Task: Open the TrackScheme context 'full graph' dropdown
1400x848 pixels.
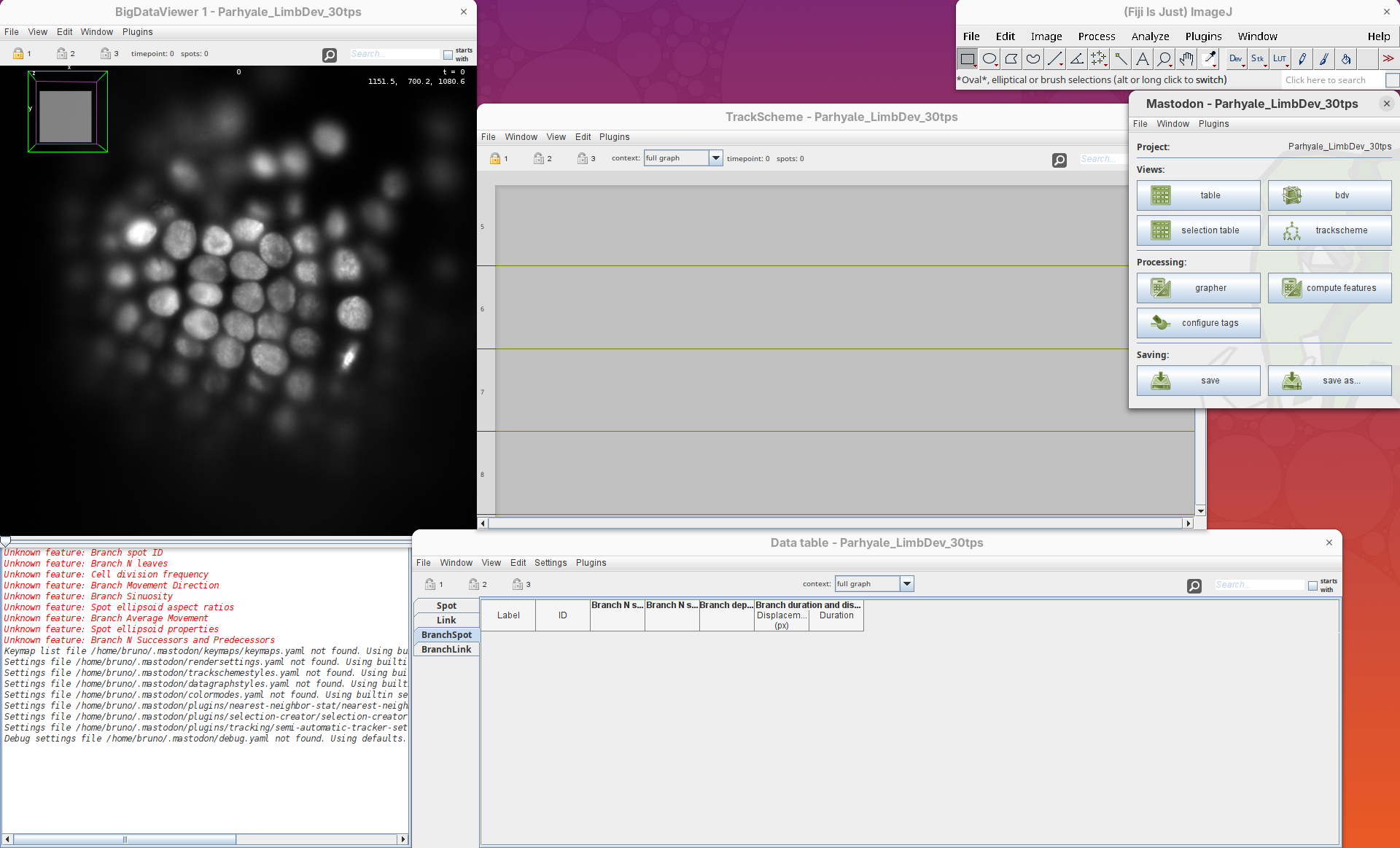Action: (715, 158)
